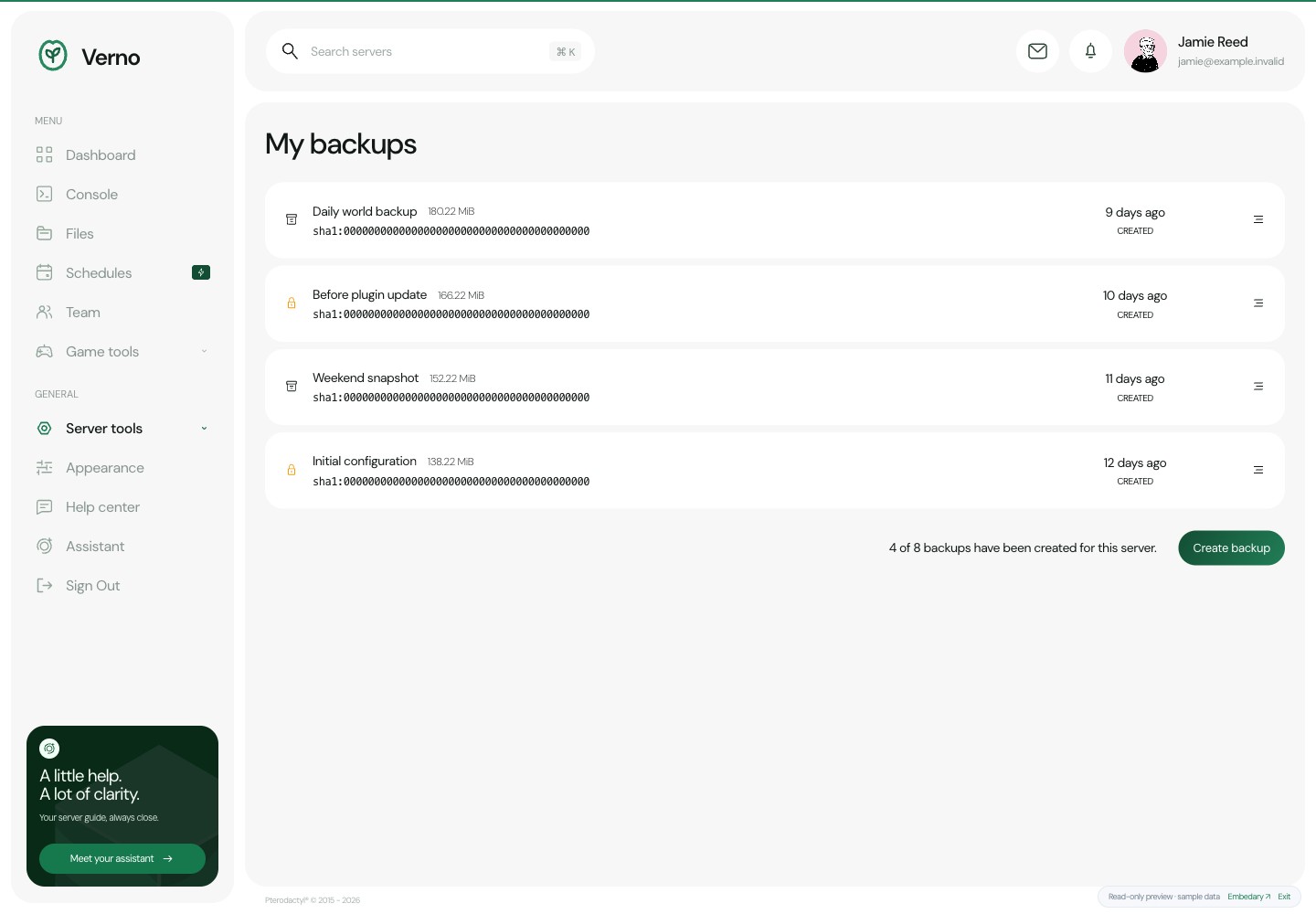Click the Daily world backup name
The image size is (1316, 914).
(x=365, y=211)
